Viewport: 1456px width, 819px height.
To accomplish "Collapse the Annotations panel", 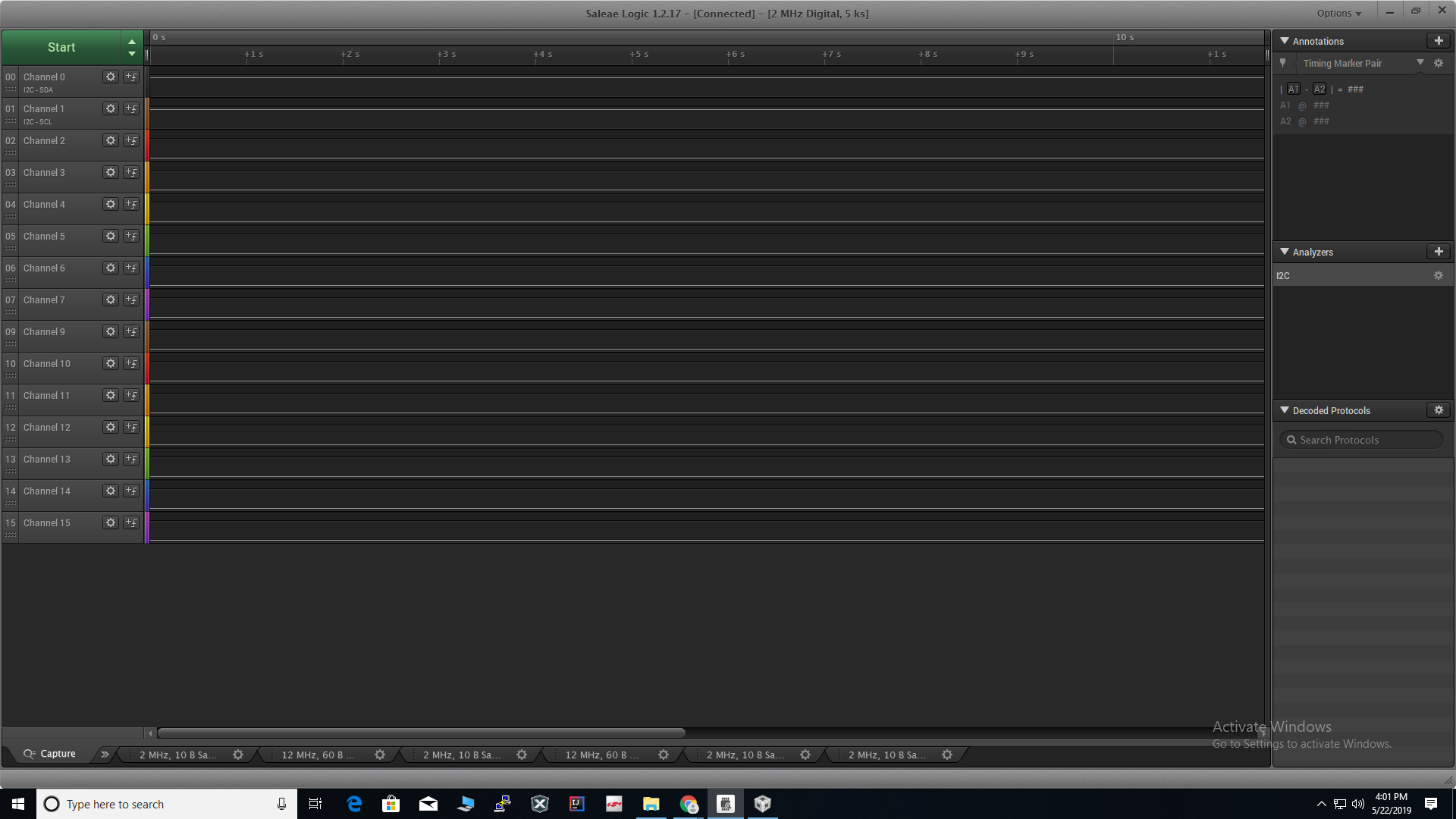I will (x=1285, y=41).
